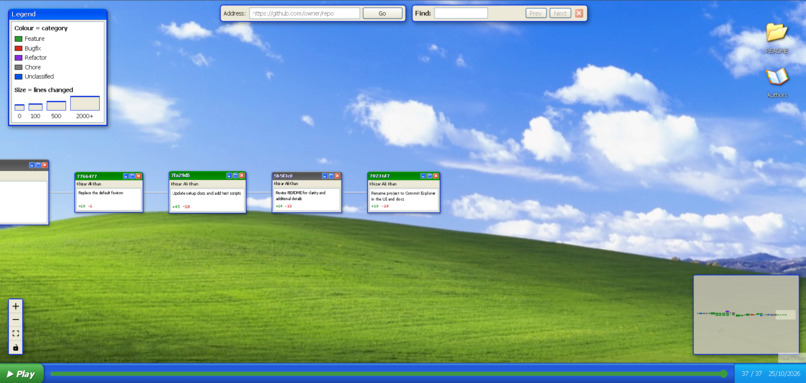Close the 'Revise README' commit card
The image size is (806, 383).
pos(337,176)
